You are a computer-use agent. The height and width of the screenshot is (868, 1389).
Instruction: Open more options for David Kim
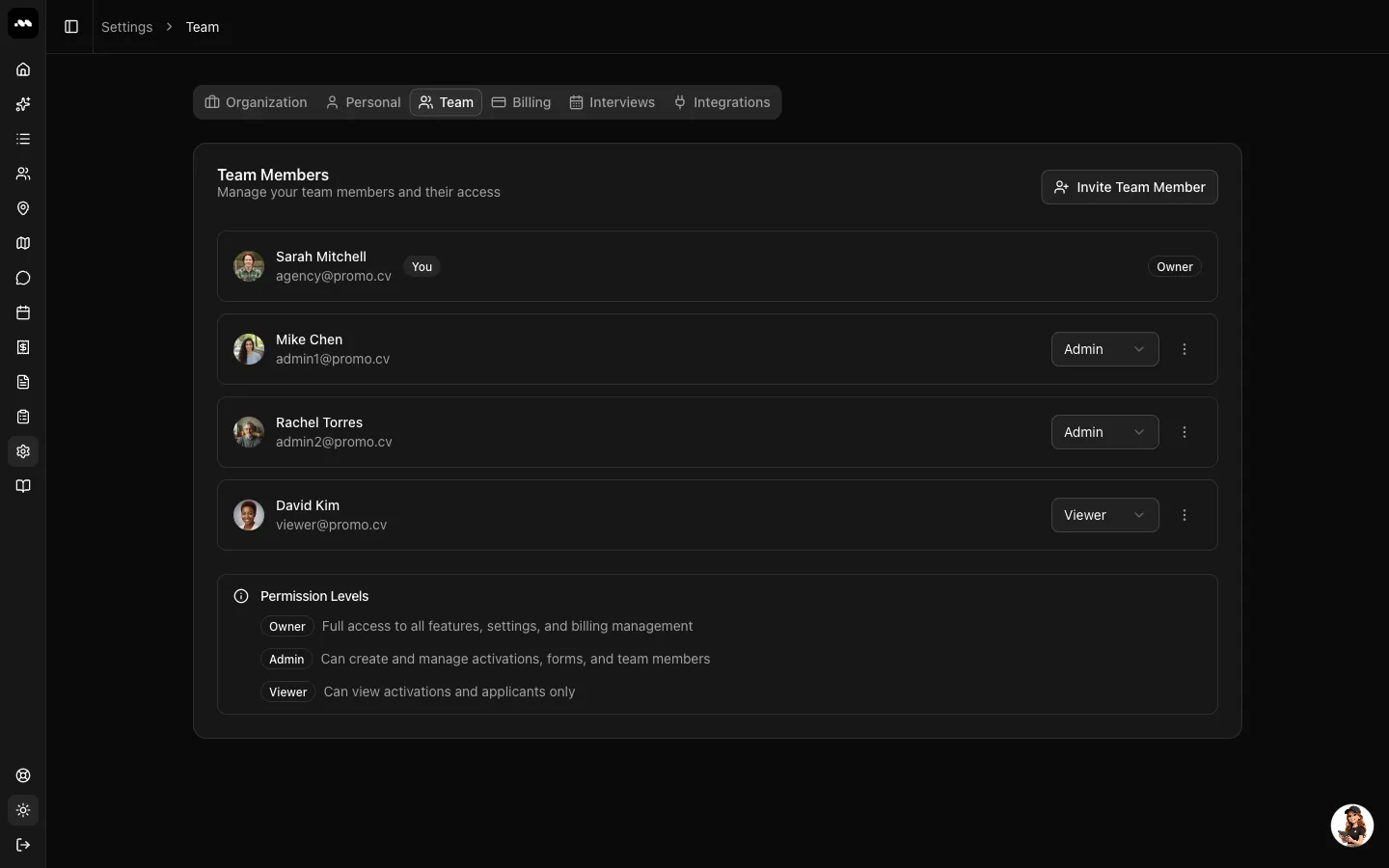(1185, 515)
